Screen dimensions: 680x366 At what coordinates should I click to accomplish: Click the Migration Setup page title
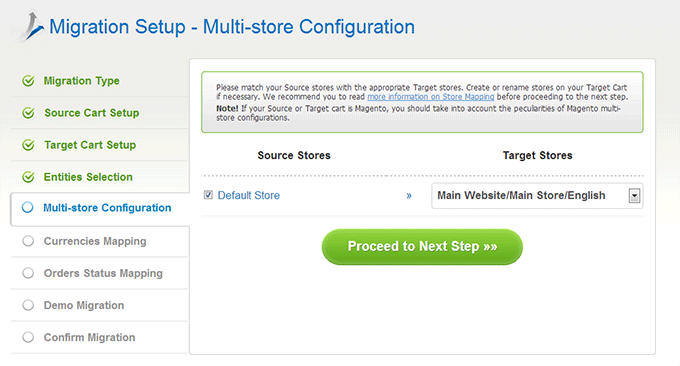(x=232, y=27)
